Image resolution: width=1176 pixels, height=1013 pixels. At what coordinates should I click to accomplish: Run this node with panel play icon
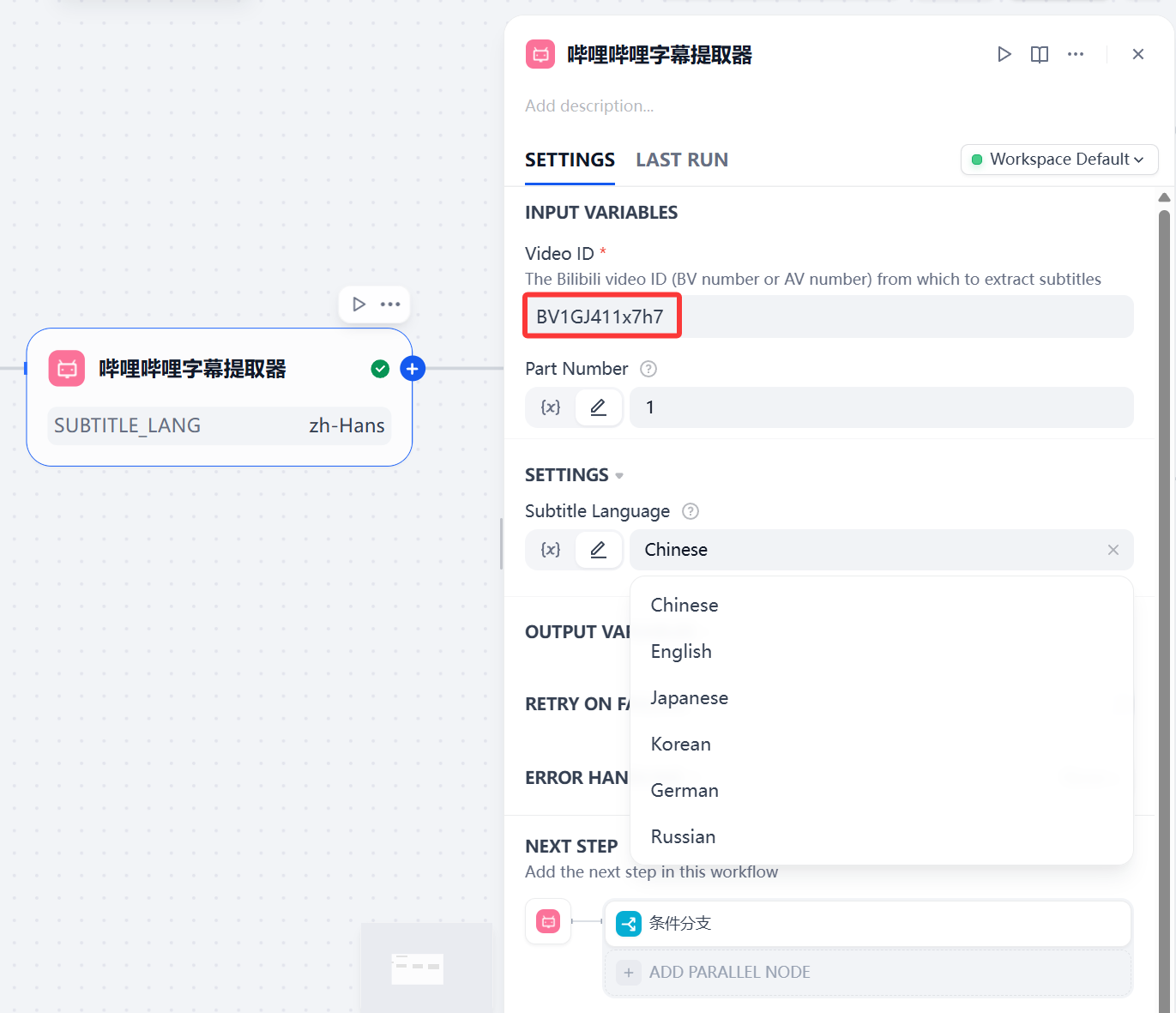pyautogui.click(x=1004, y=55)
